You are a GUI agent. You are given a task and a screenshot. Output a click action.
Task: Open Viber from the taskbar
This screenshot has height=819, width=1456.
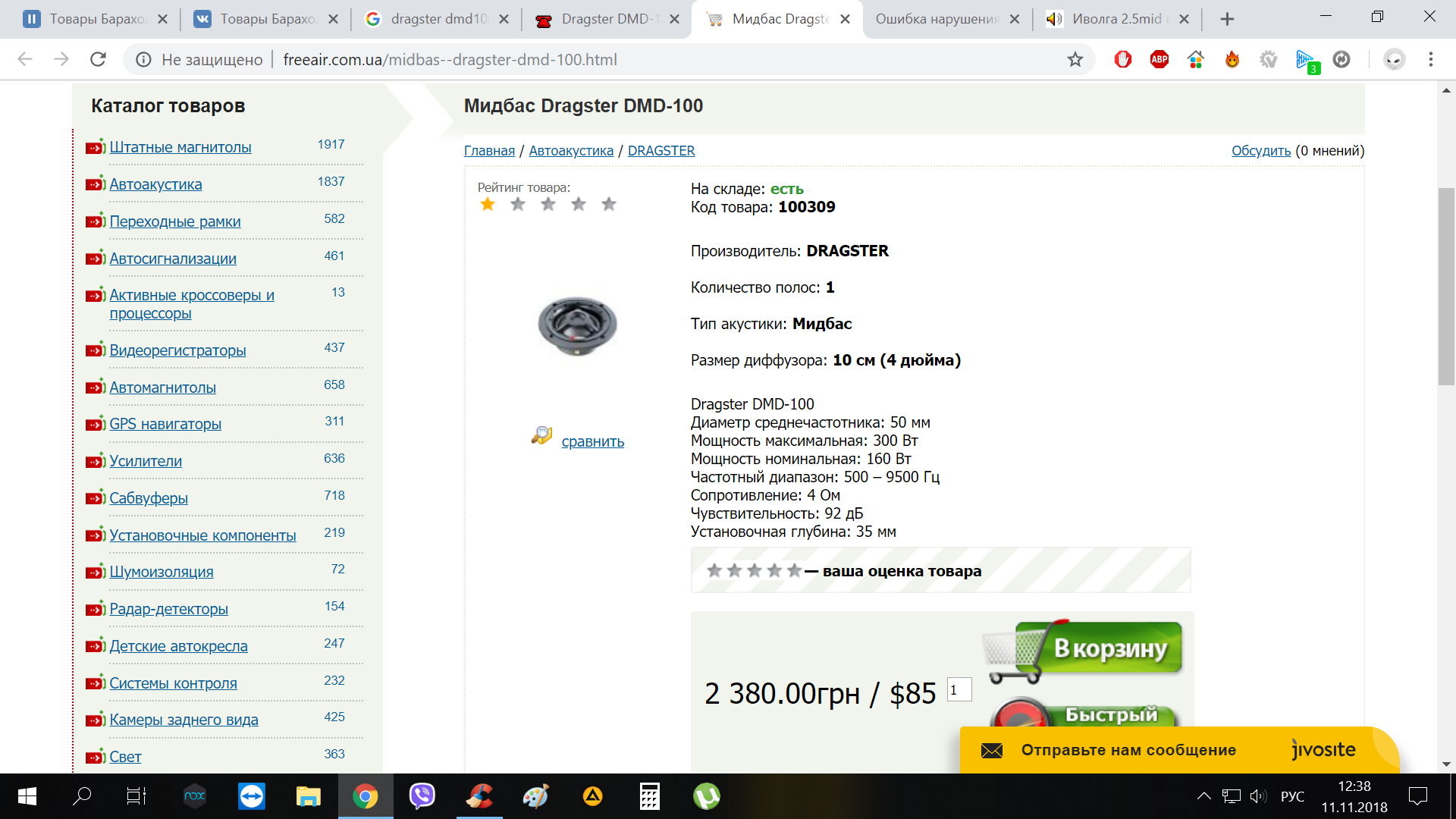pos(422,795)
